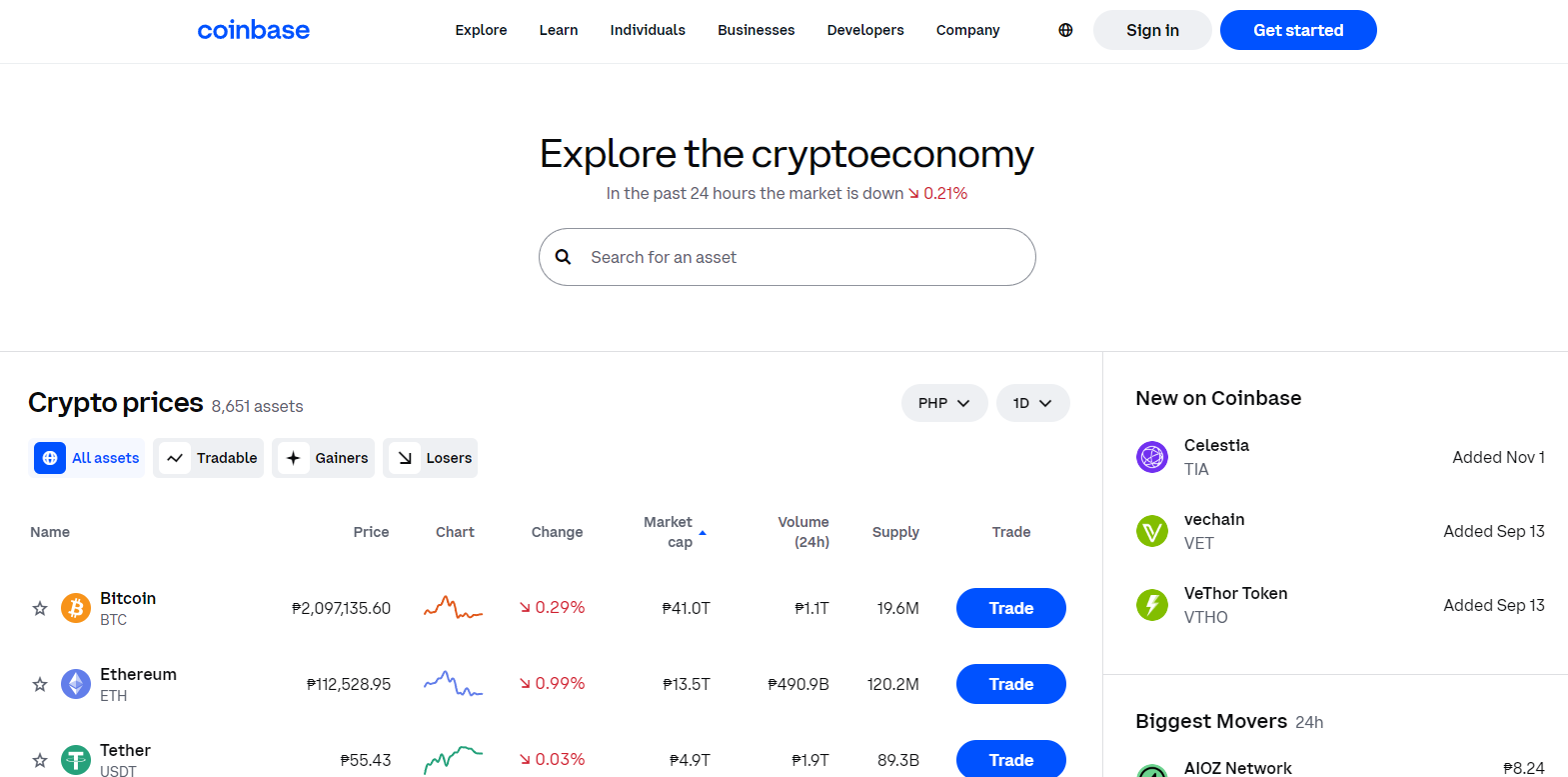The width and height of the screenshot is (1568, 777).
Task: Click the VeThor Token VTHO icon
Action: 1151,604
